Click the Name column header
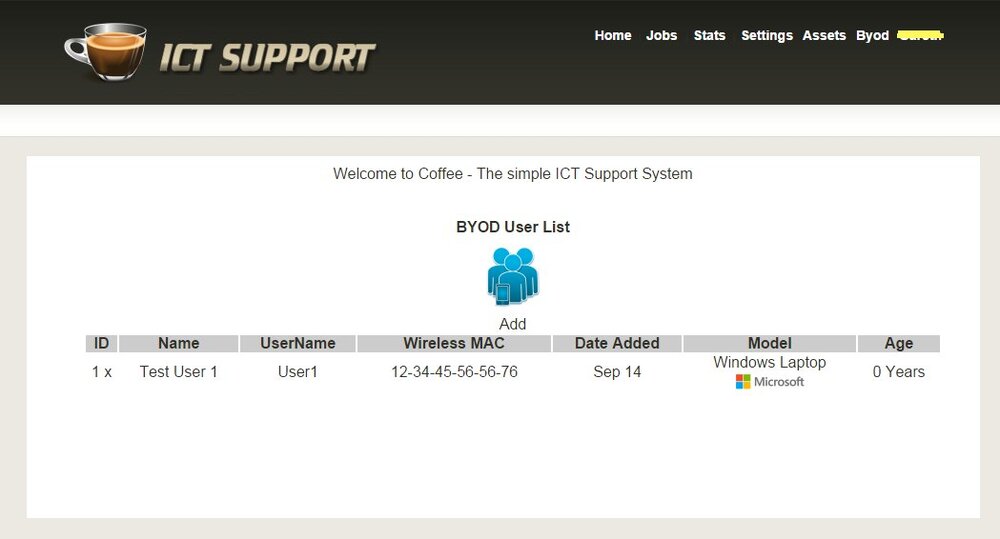The width and height of the screenshot is (1000, 539). tap(179, 343)
